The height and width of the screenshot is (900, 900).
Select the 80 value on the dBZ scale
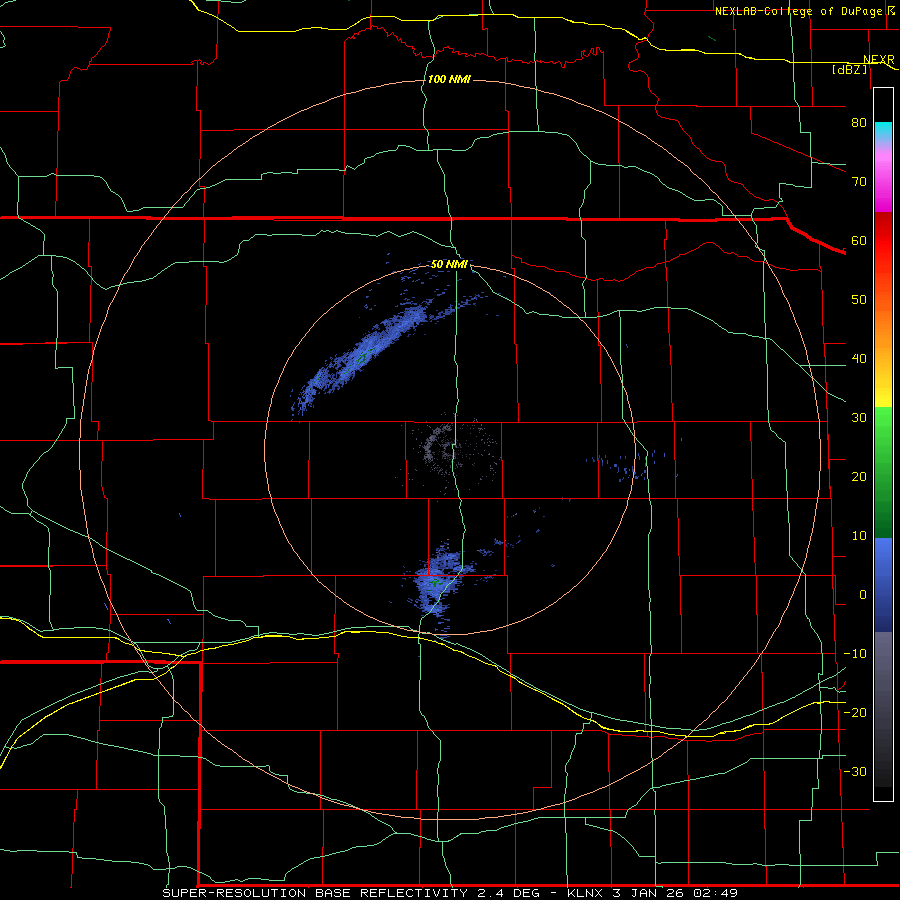[x=859, y=122]
